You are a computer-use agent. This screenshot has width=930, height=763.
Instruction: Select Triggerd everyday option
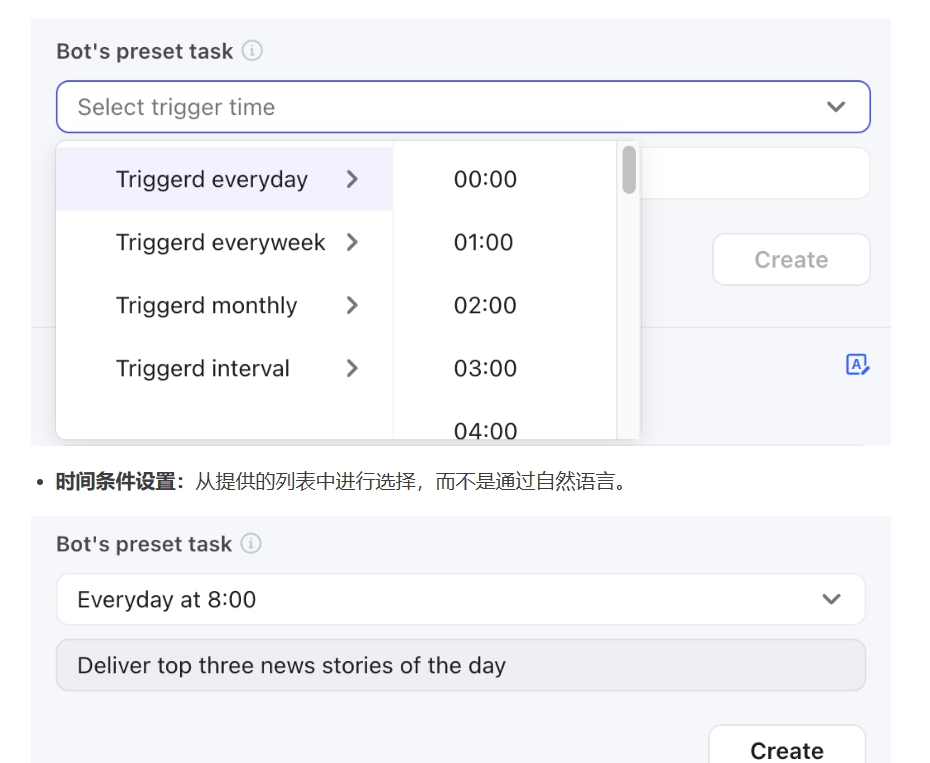(212, 180)
